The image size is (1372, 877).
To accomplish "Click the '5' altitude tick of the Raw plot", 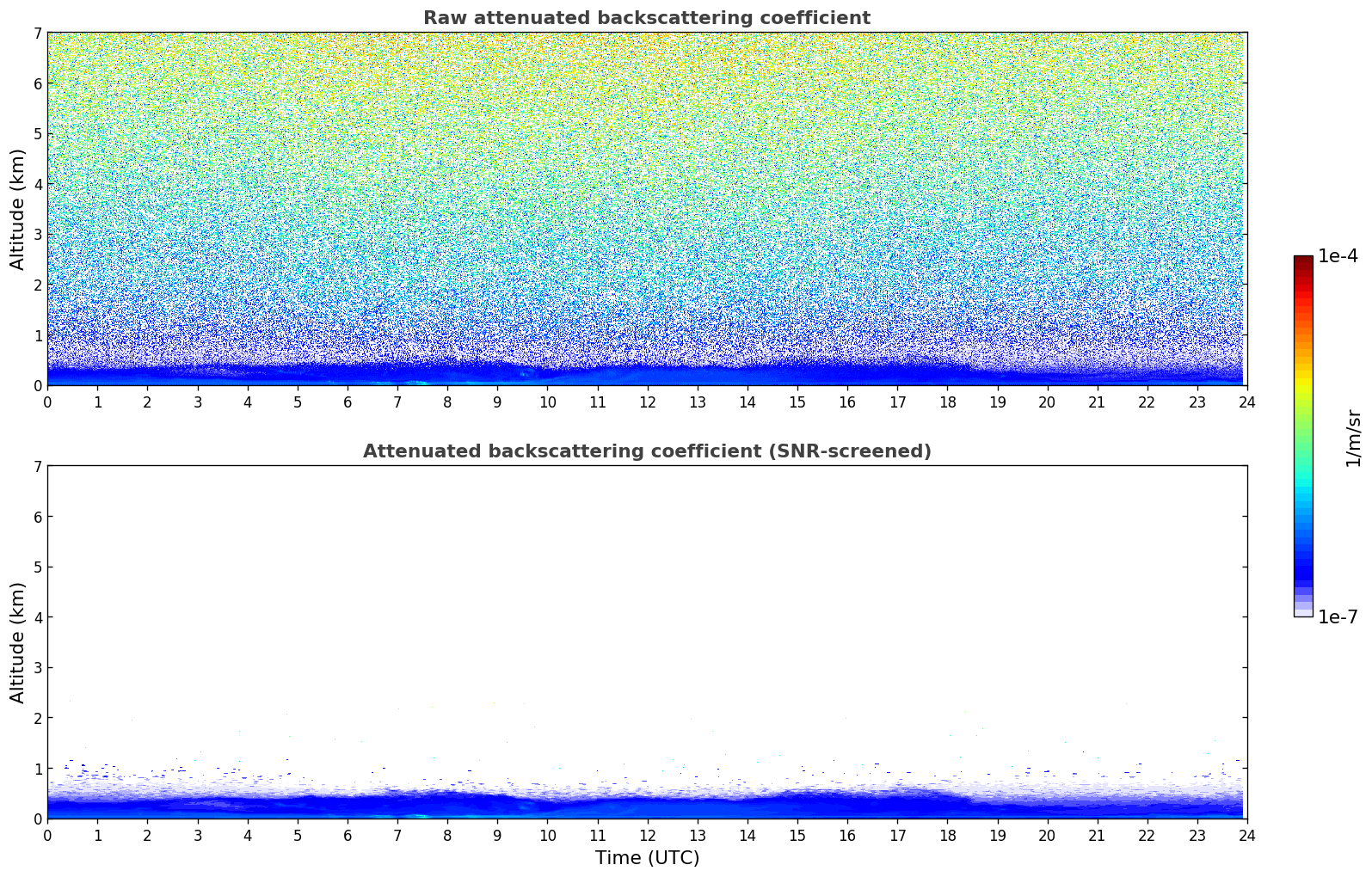I will pyautogui.click(x=38, y=134).
